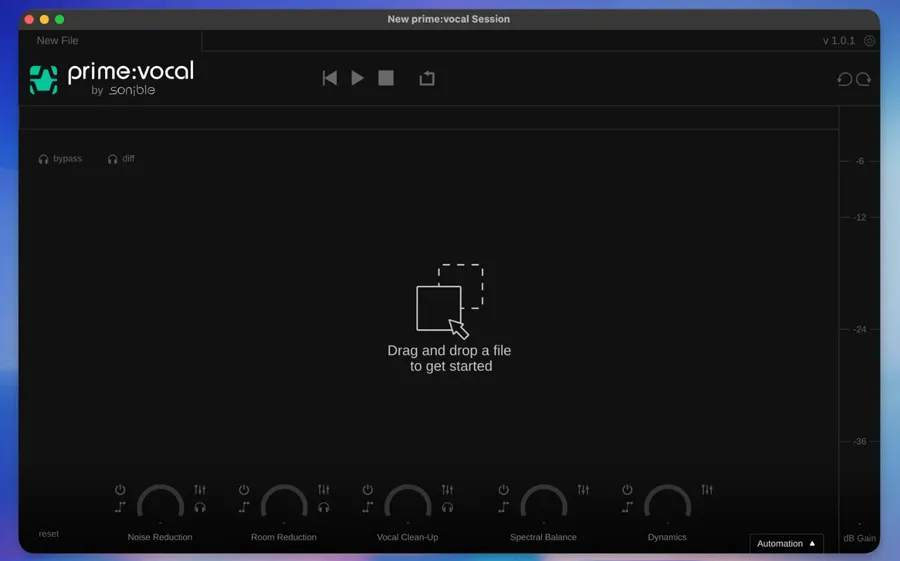Viewport: 900px width, 561px height.
Task: Click the Room Reduction knob
Action: tap(284, 505)
